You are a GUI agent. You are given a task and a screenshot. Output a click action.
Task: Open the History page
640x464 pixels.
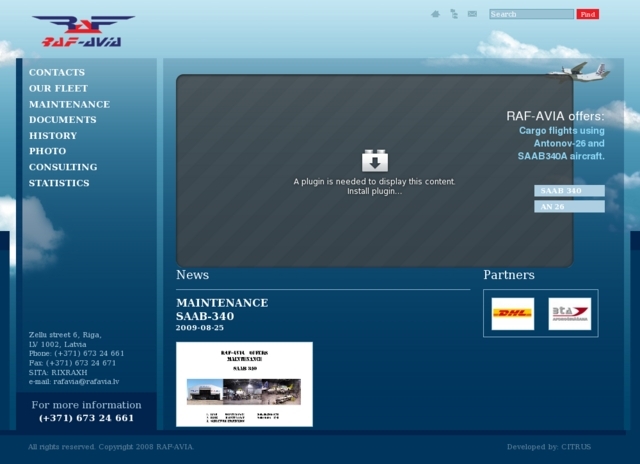click(53, 136)
